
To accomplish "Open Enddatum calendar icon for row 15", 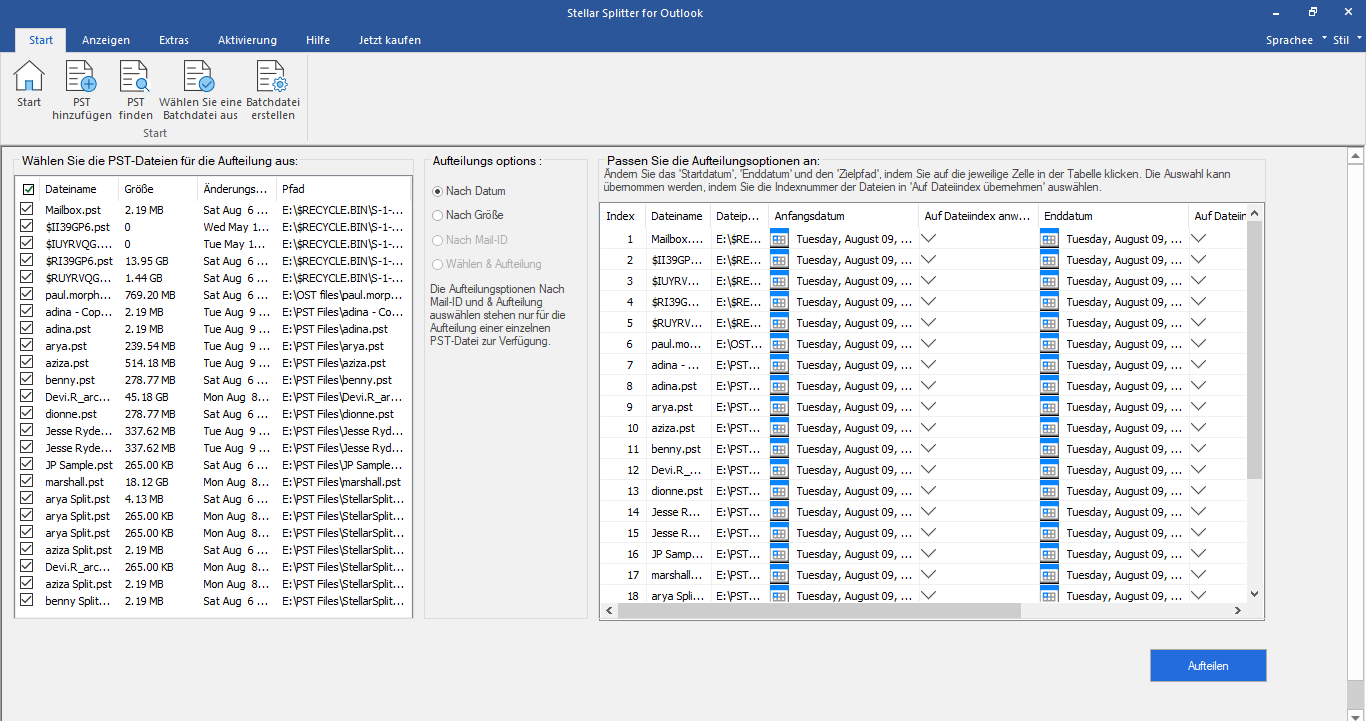I will tap(1049, 532).
